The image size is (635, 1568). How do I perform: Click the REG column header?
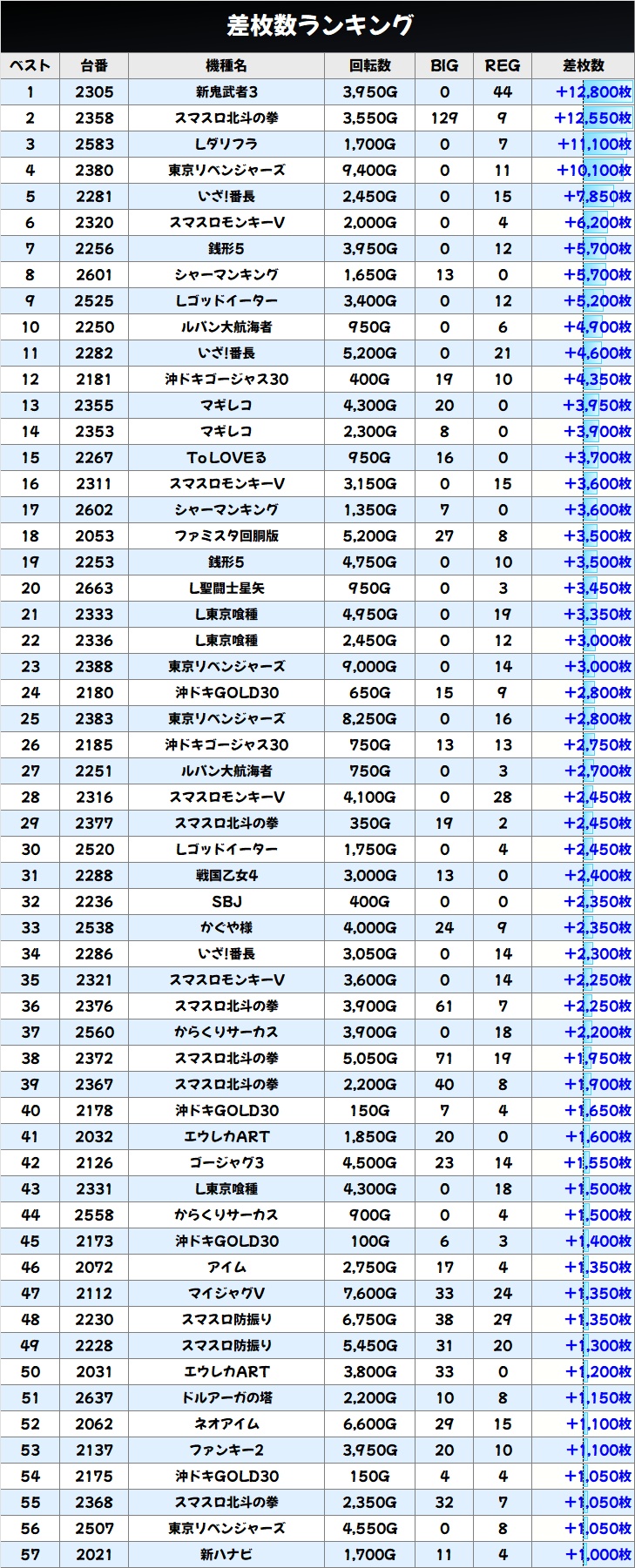click(x=503, y=66)
